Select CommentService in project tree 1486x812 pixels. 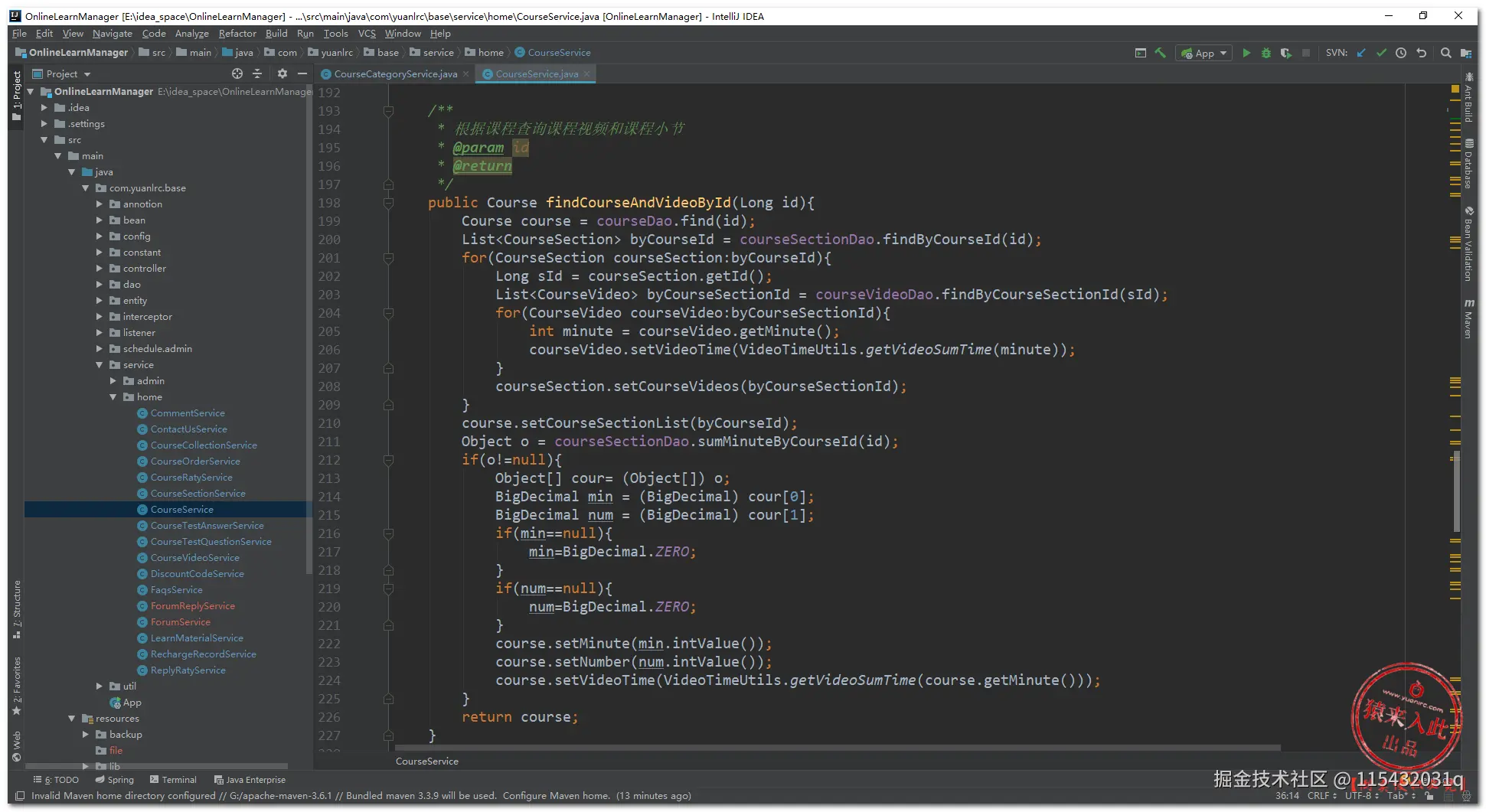click(x=188, y=413)
